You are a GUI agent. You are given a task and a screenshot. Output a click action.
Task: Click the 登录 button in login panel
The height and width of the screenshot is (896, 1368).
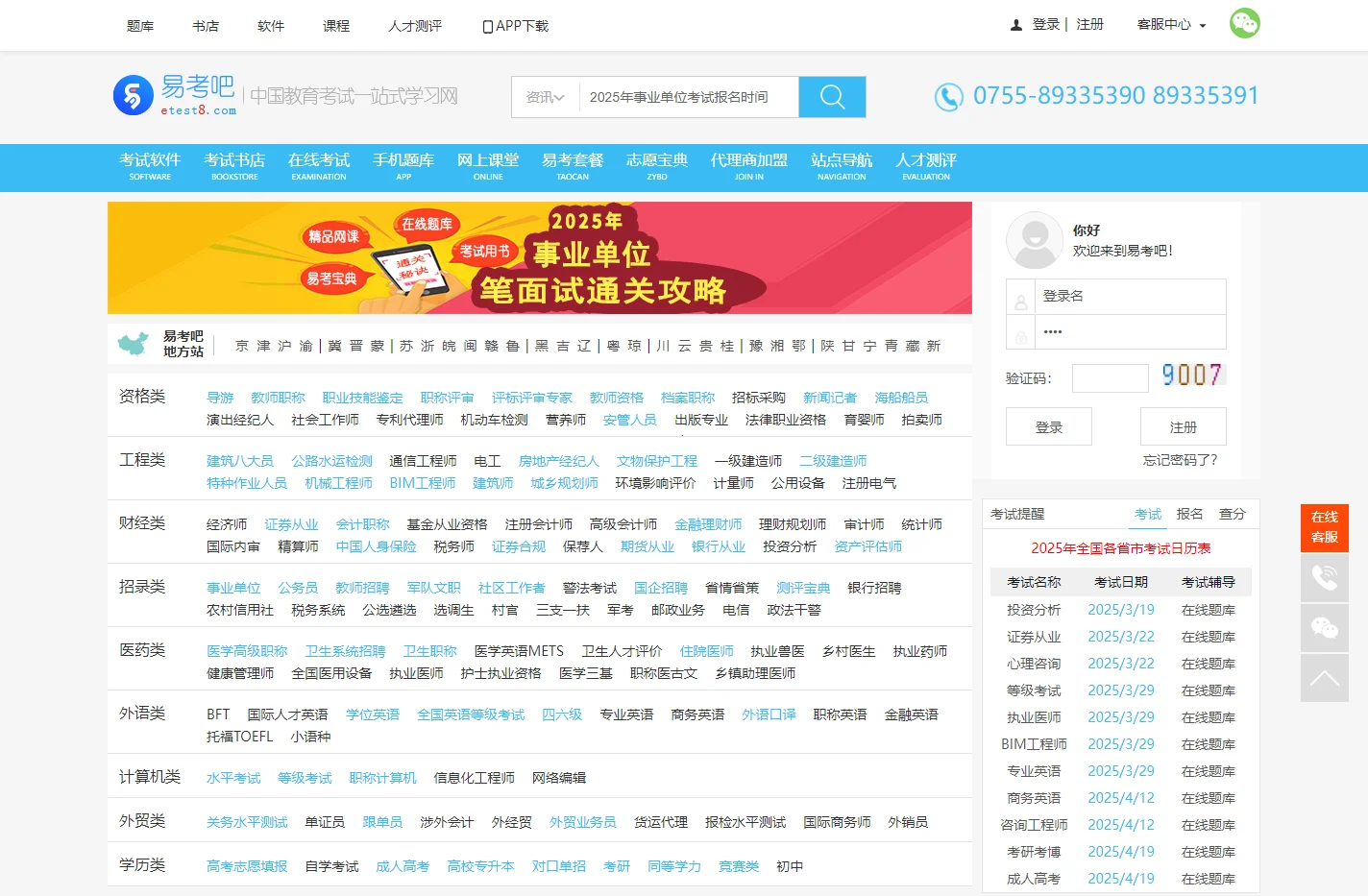click(x=1049, y=426)
